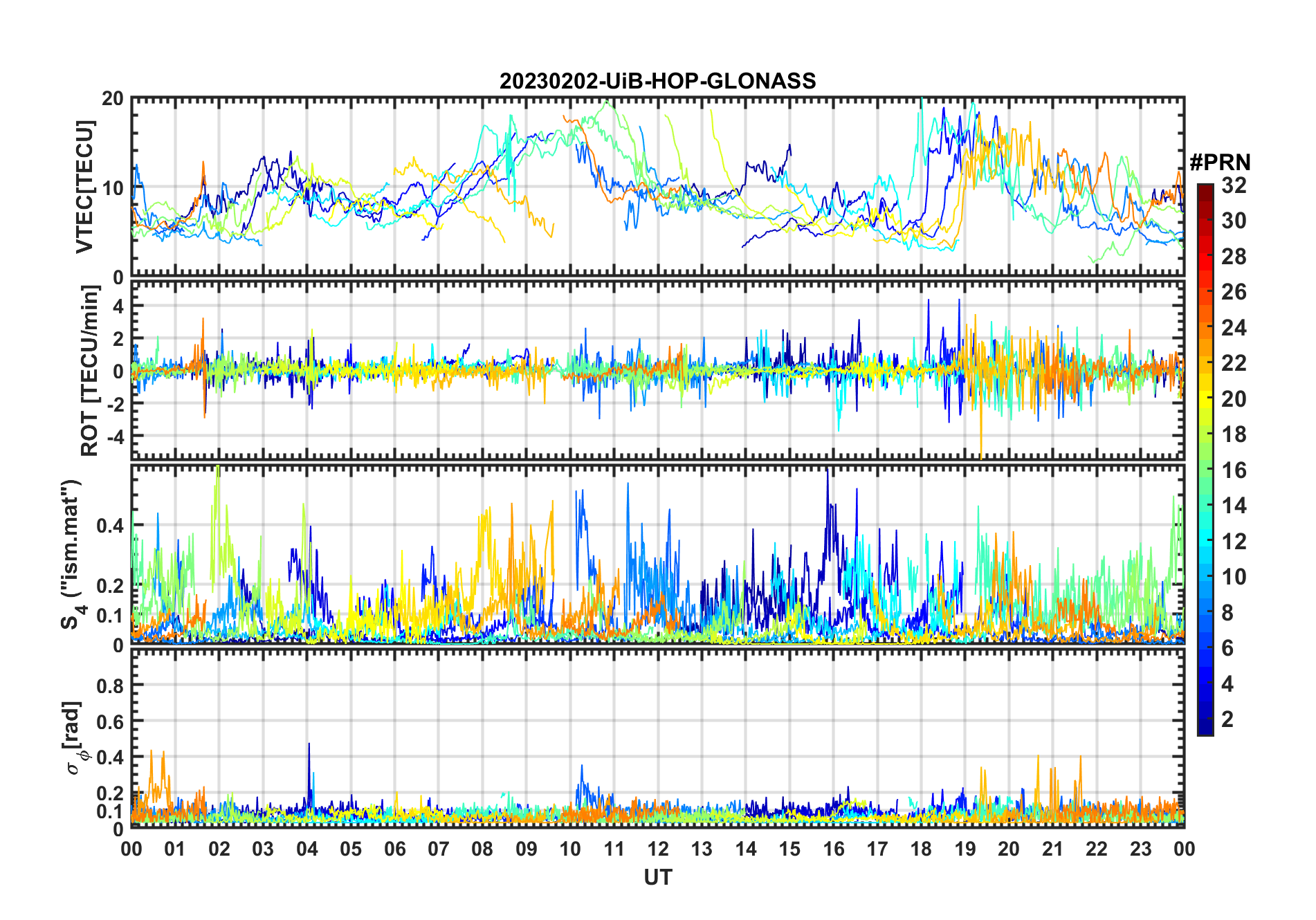Click colorbar tick label 18

1234,434
